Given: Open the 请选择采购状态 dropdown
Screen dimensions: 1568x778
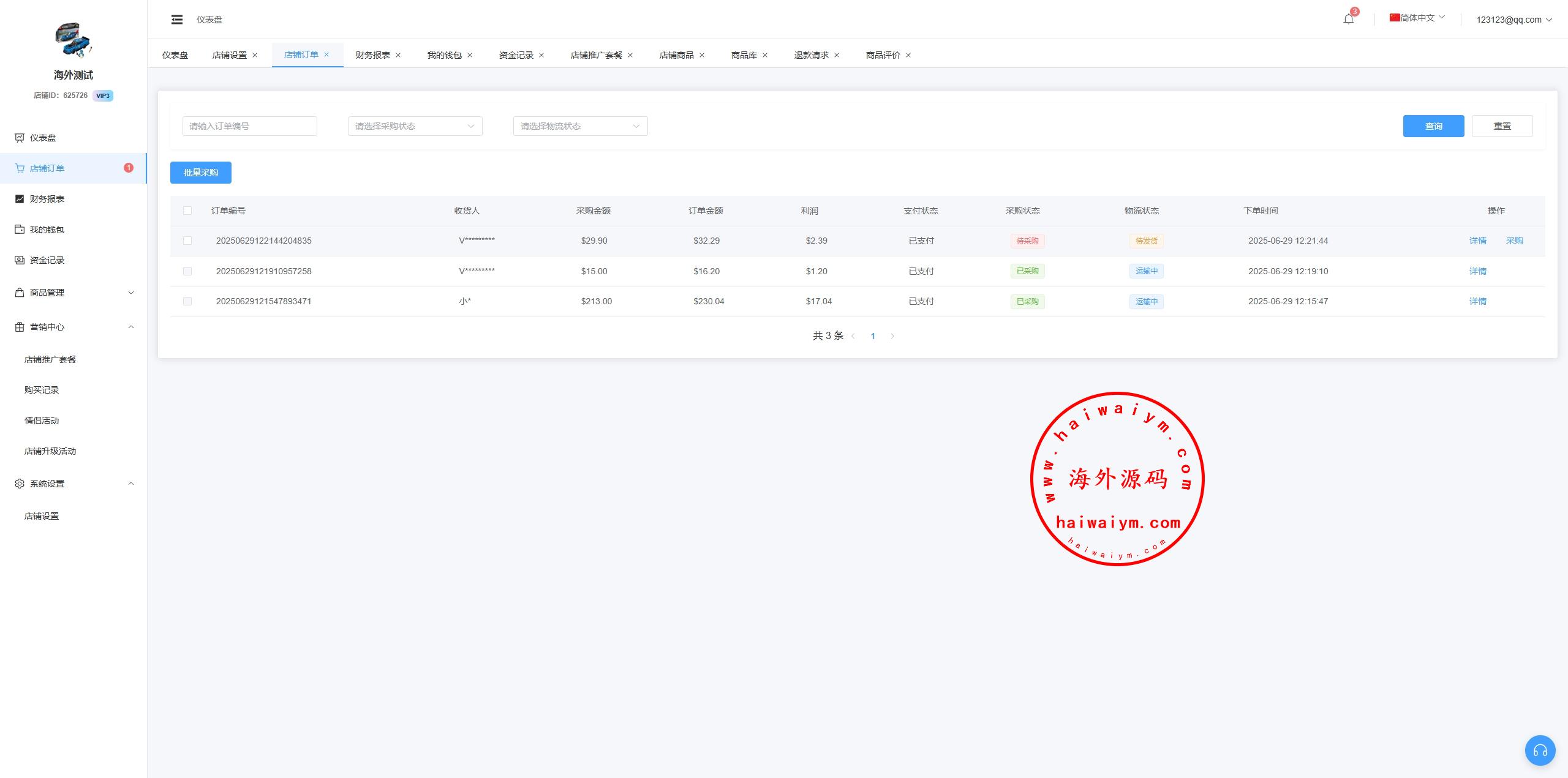Looking at the screenshot, I should click(x=415, y=126).
